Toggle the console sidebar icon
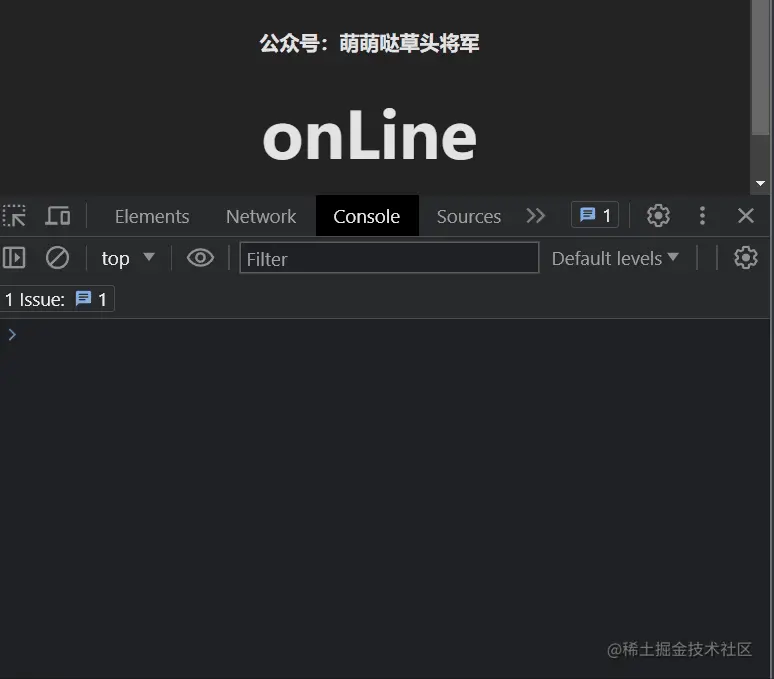Image resolution: width=774 pixels, height=679 pixels. pos(14,258)
